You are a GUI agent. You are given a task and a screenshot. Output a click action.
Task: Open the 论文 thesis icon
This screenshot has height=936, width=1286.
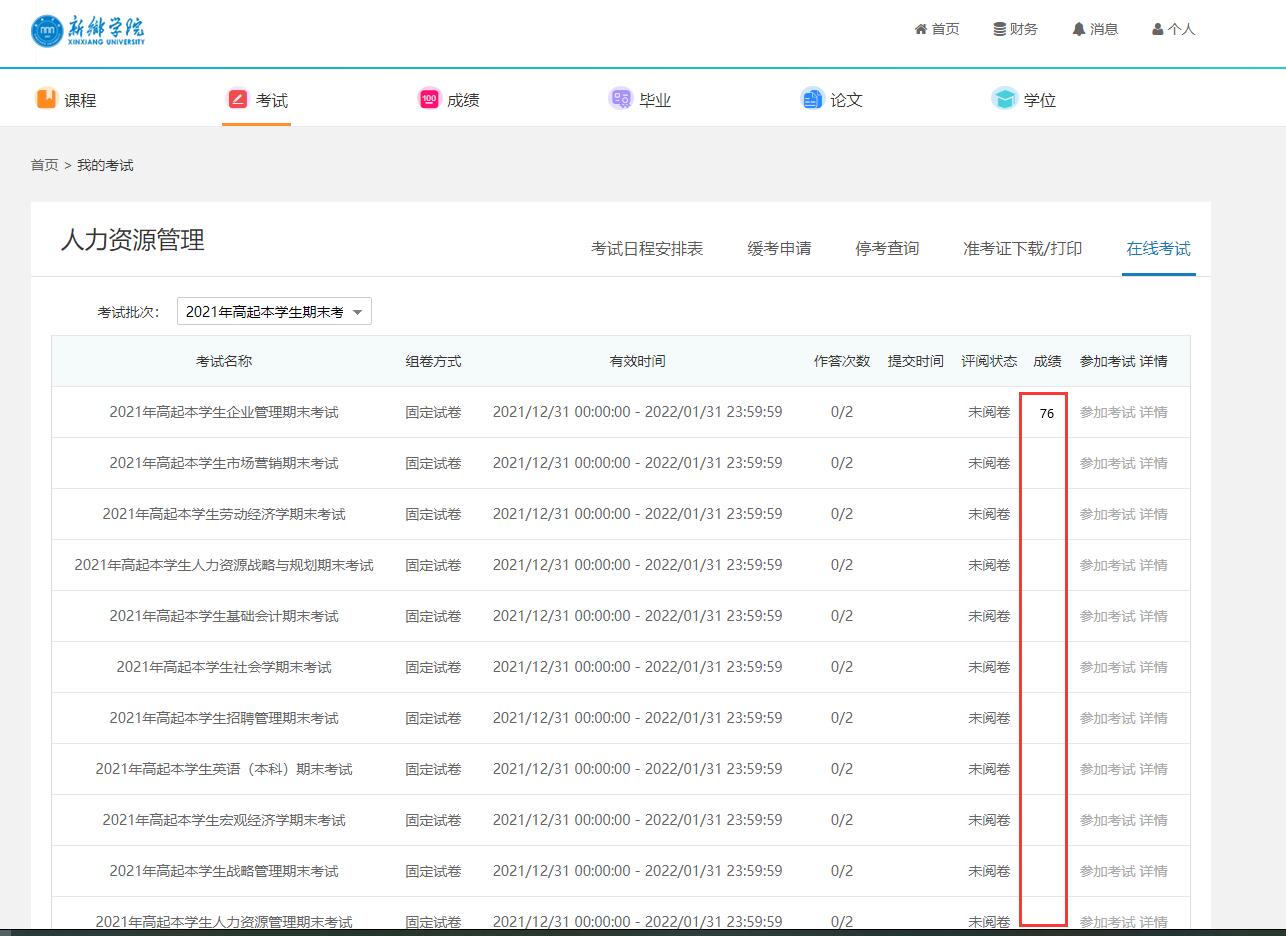pos(811,99)
